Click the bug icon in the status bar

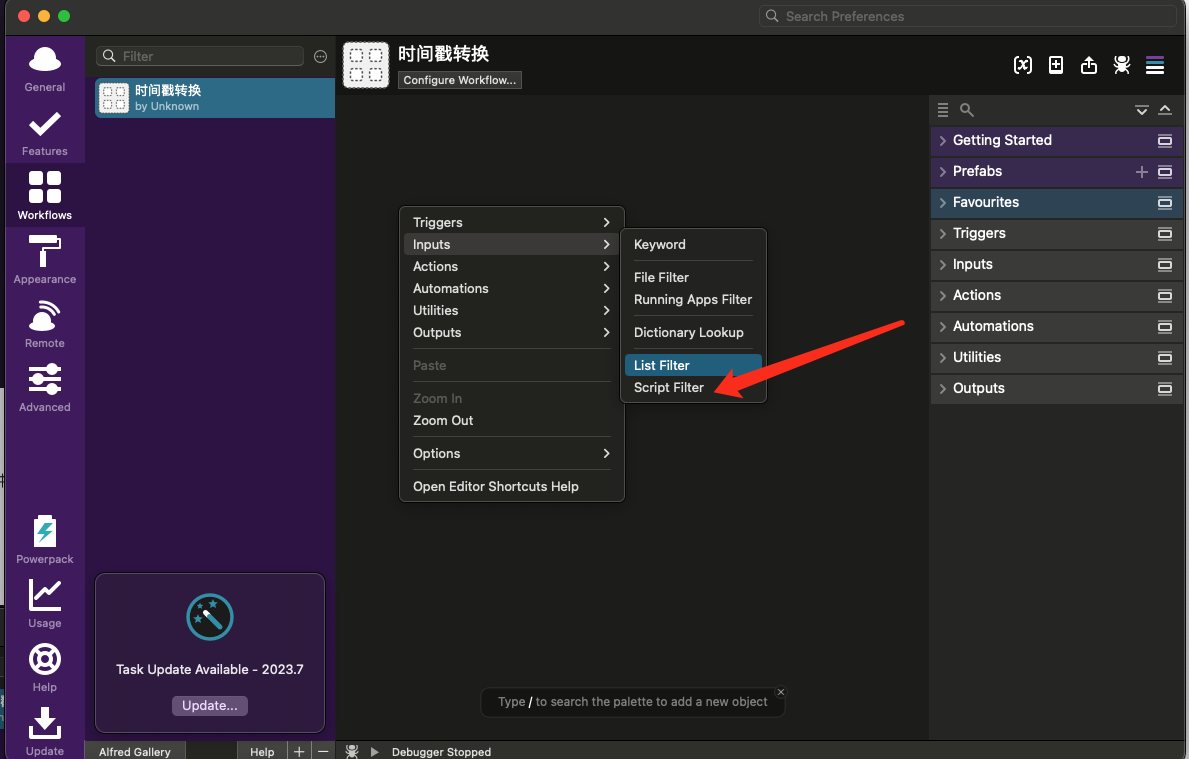352,751
